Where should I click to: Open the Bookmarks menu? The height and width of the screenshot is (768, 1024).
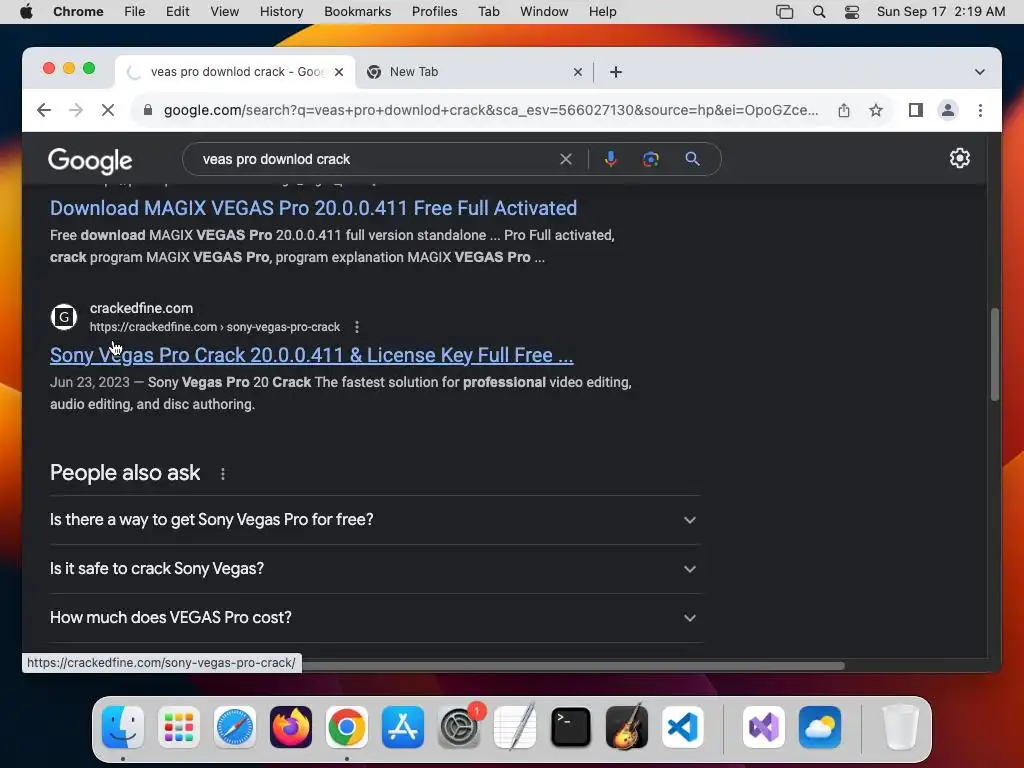358,12
